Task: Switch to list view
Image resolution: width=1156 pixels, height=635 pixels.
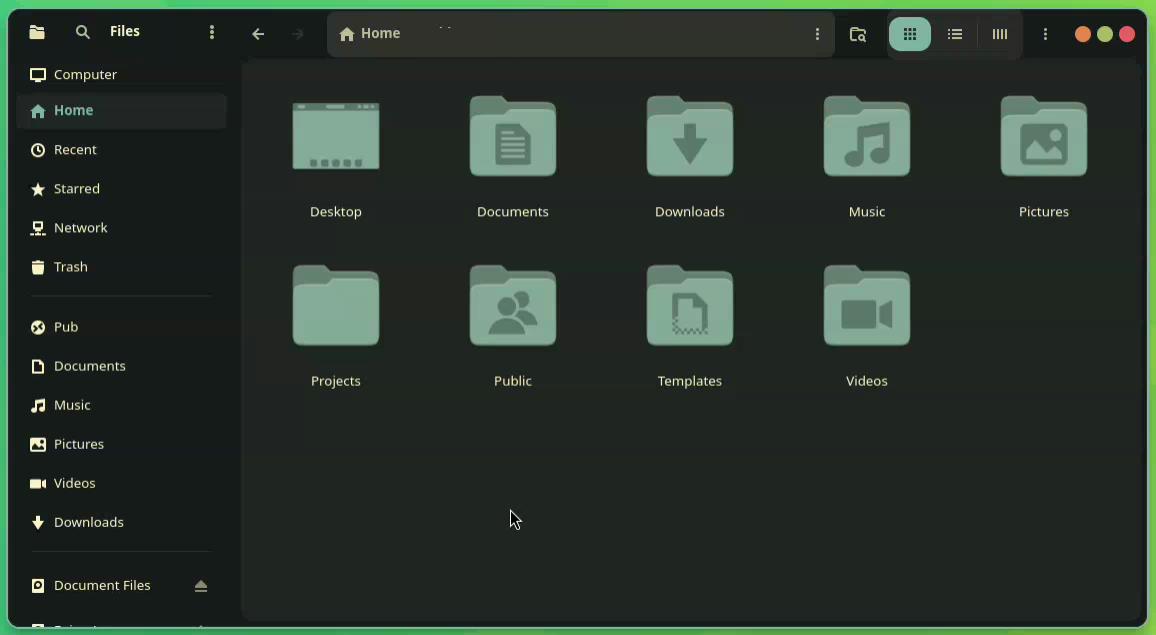Action: pos(955,34)
